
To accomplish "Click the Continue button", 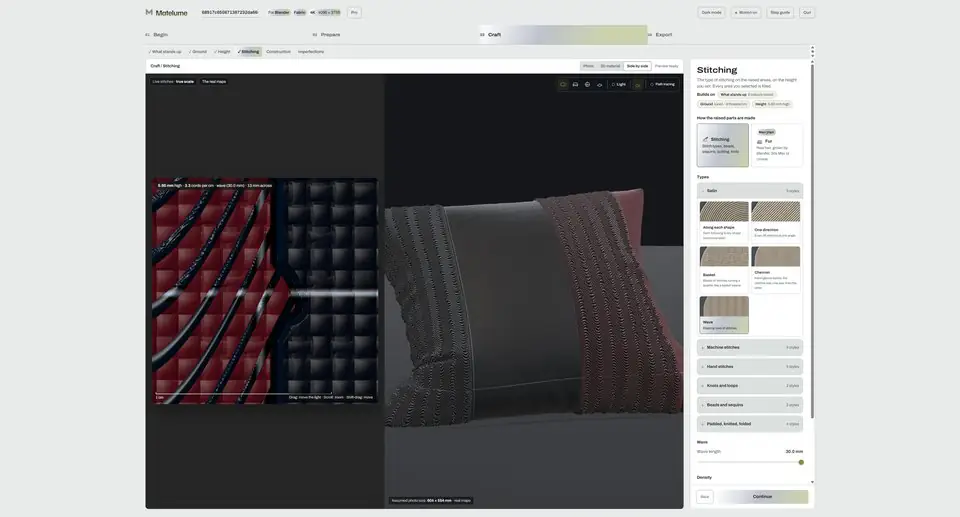I will coord(762,497).
